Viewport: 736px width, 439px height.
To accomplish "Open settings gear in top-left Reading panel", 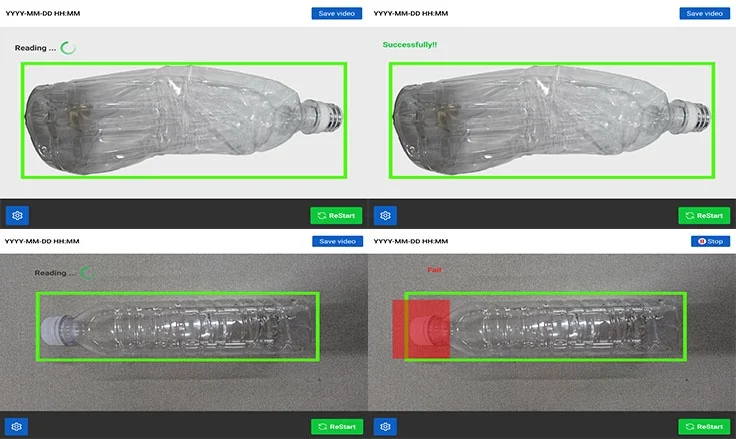I will (17, 215).
